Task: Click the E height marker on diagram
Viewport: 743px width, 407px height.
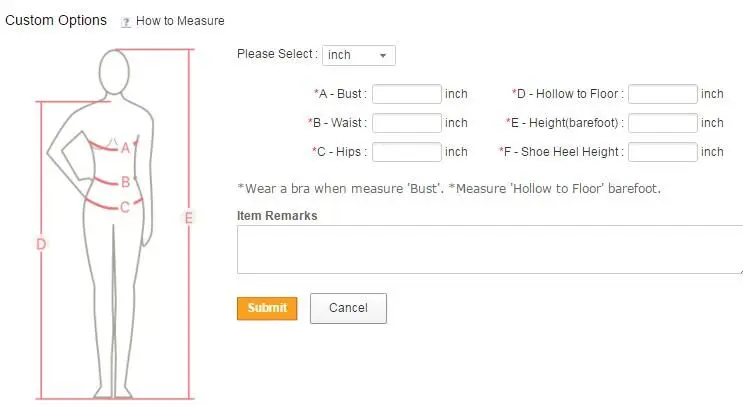Action: [188, 218]
